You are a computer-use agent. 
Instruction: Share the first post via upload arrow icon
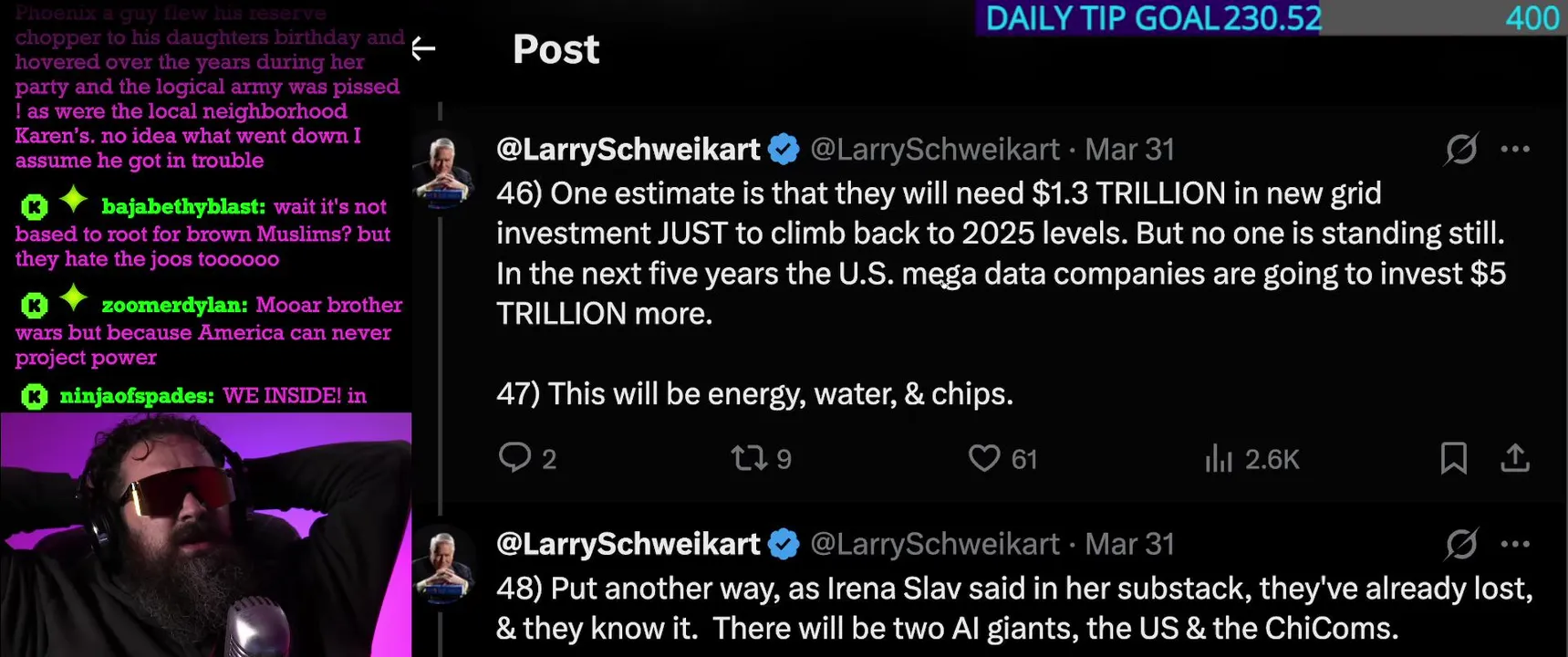point(1514,458)
